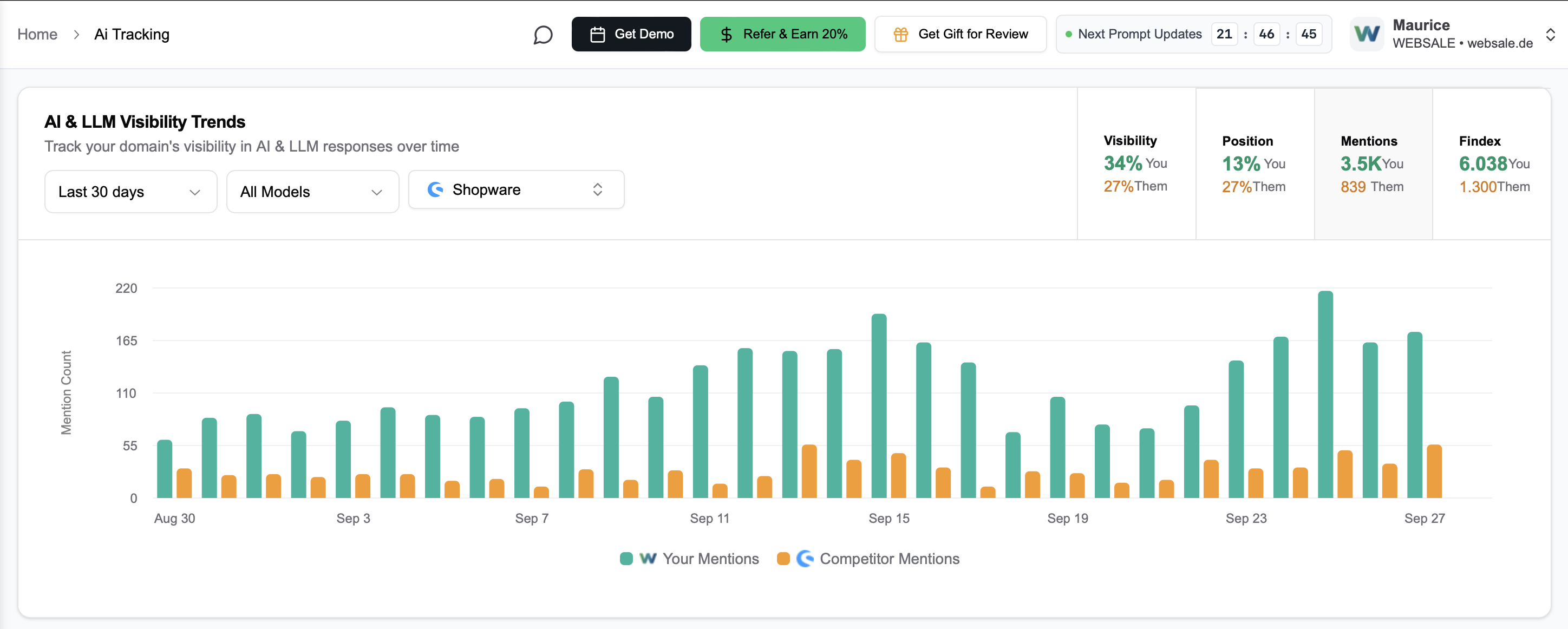Image resolution: width=1568 pixels, height=629 pixels.
Task: Click Shopware logo in chart legend
Action: pos(805,559)
